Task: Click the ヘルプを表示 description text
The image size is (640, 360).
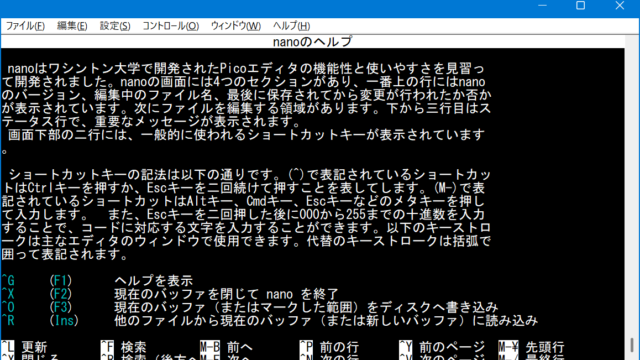Action: (153, 281)
